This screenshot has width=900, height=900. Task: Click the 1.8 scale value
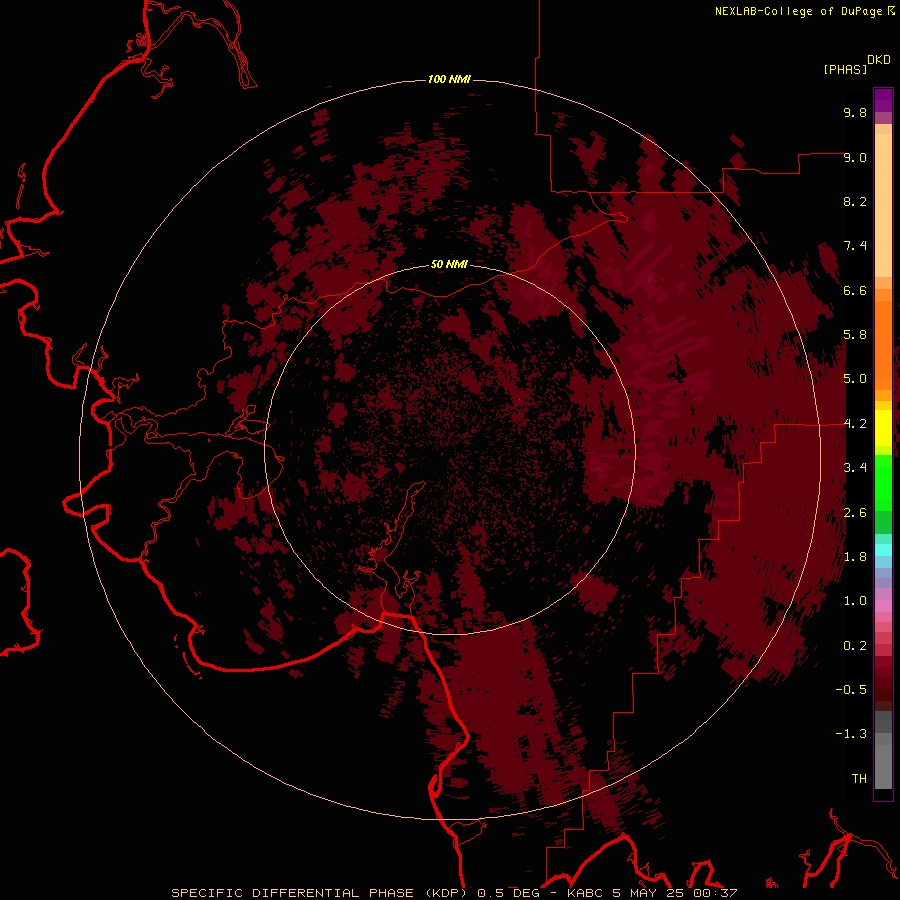[855, 557]
